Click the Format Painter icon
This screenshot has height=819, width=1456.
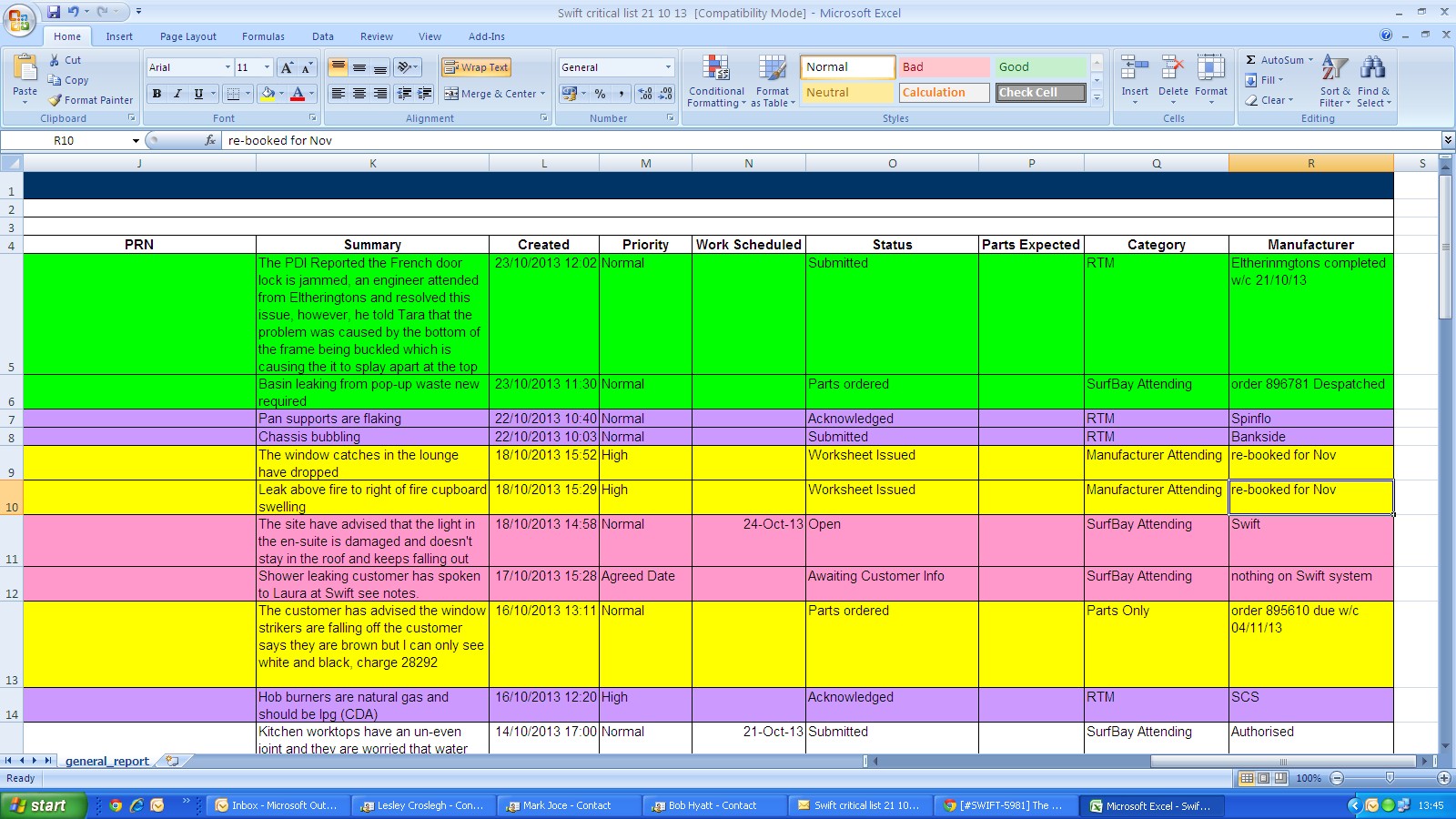56,100
